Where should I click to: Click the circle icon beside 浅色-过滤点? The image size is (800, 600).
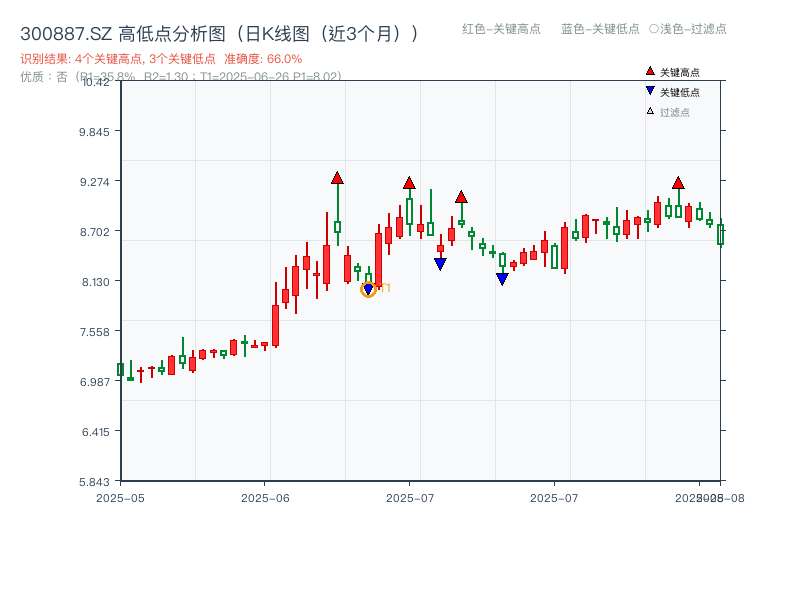click(655, 30)
